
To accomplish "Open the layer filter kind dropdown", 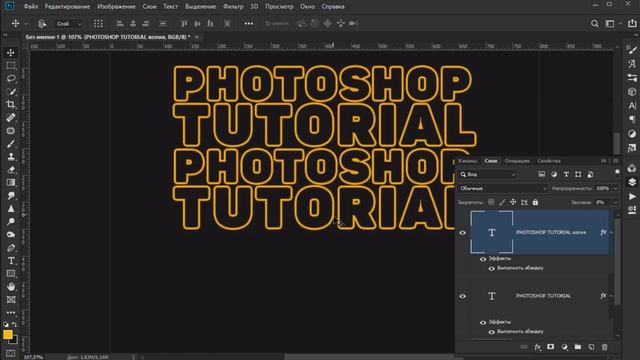I will pyautogui.click(x=488, y=174).
